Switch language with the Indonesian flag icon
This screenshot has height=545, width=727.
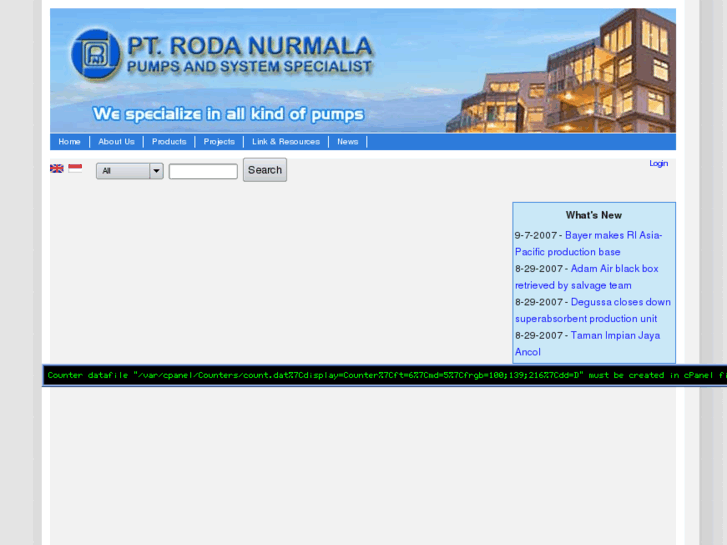click(x=75, y=168)
